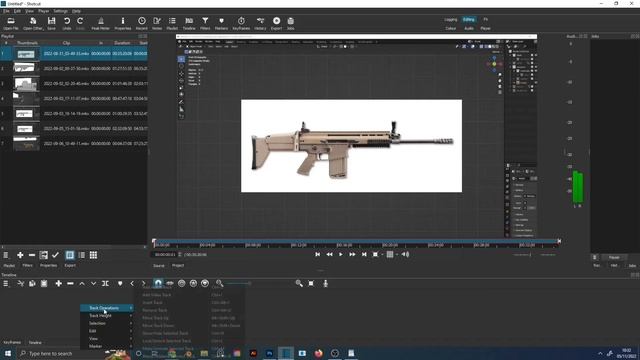Select the Logging layout button
Viewport: 640px width, 360px height.
click(x=451, y=20)
